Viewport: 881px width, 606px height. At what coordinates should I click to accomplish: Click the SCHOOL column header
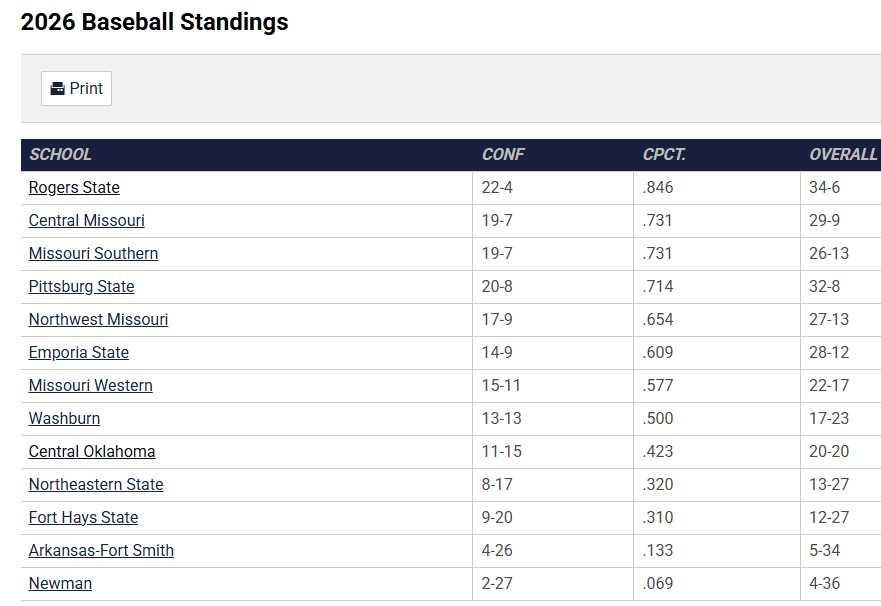coord(60,155)
